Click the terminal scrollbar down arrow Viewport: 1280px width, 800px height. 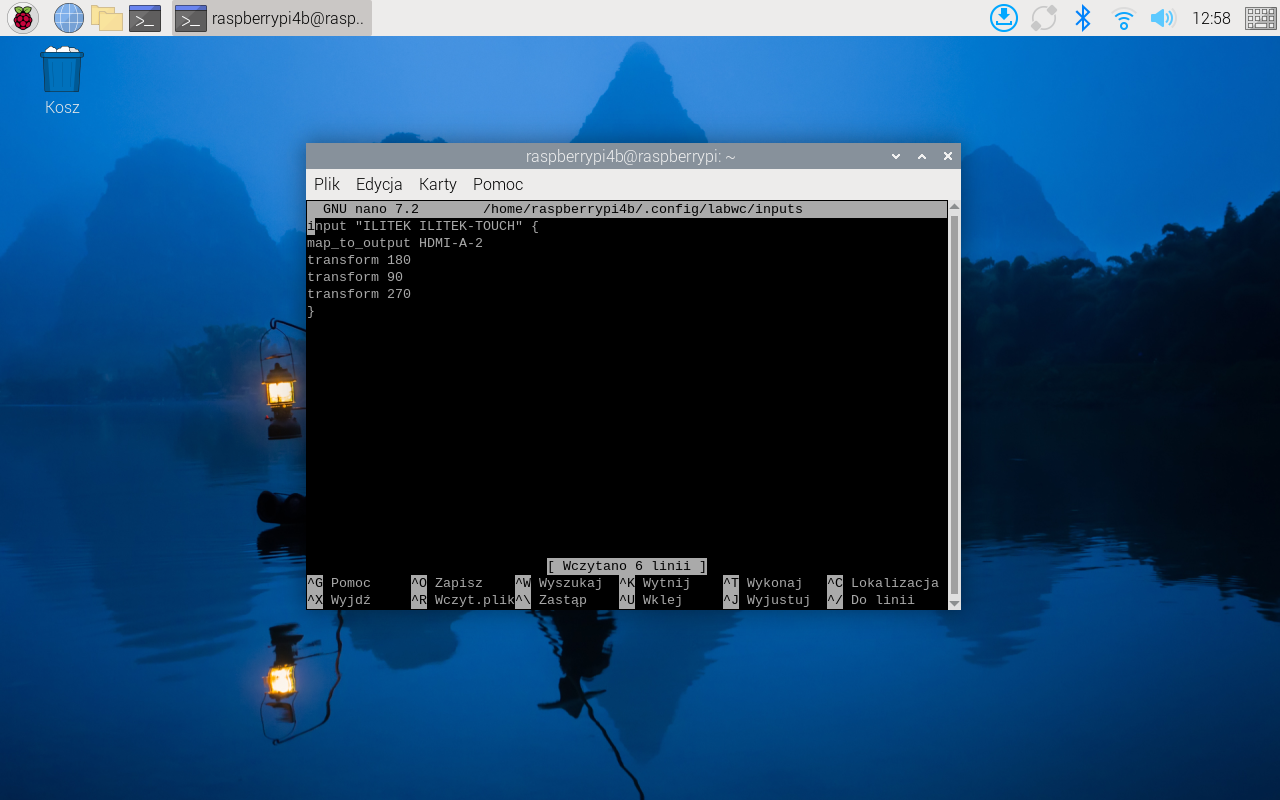pyautogui.click(x=954, y=603)
